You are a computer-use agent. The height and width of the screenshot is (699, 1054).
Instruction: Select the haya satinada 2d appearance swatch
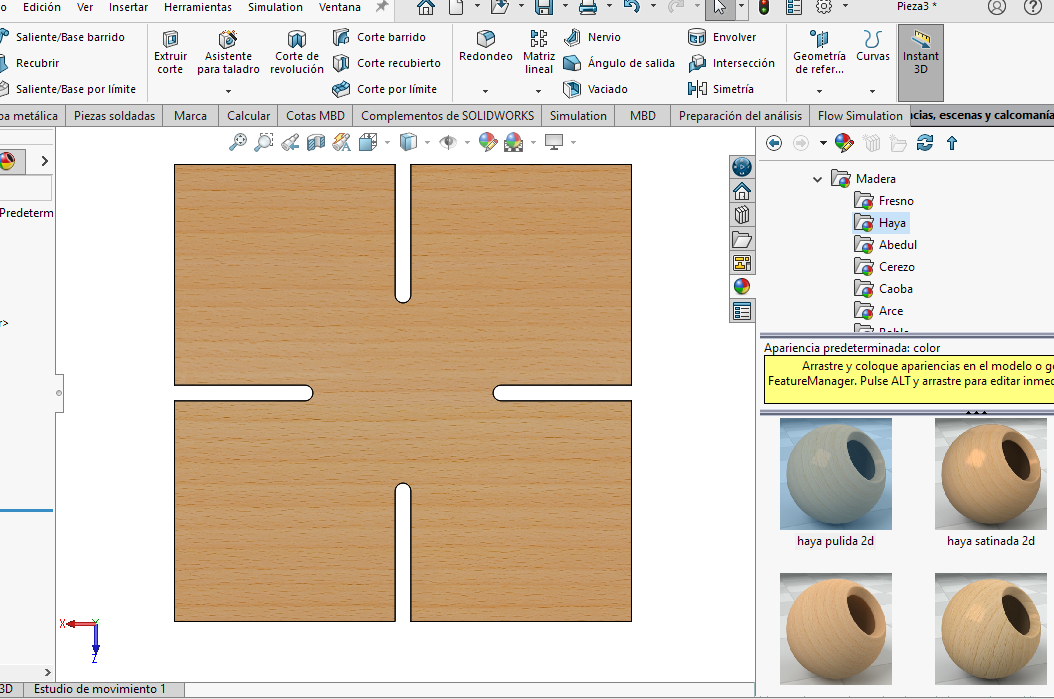990,473
